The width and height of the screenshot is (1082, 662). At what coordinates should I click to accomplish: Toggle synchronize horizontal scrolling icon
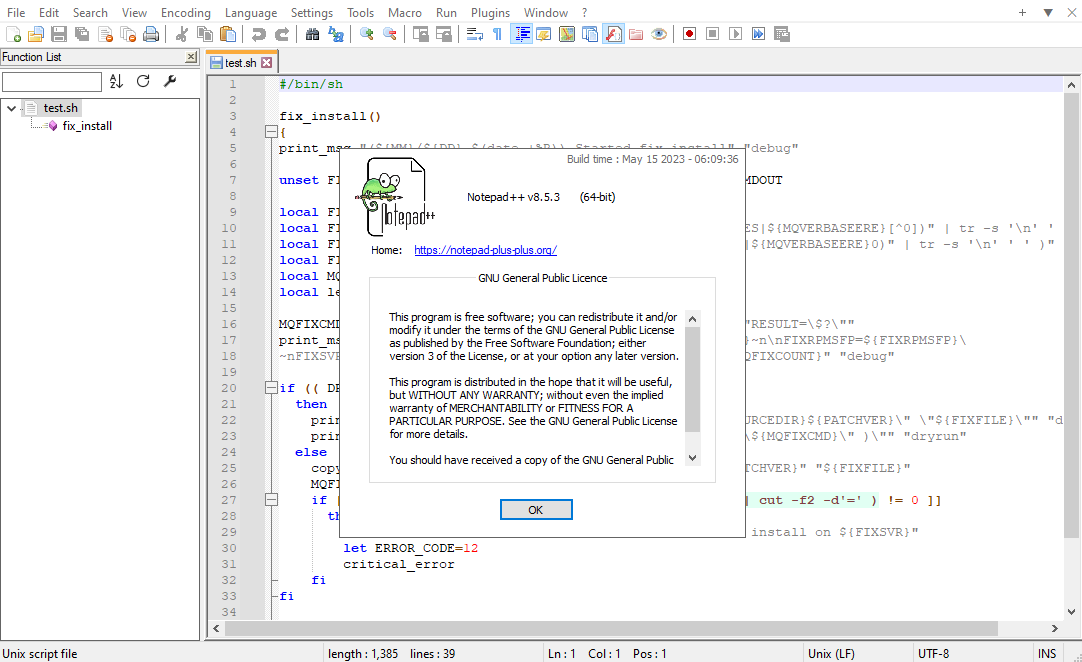click(444, 35)
